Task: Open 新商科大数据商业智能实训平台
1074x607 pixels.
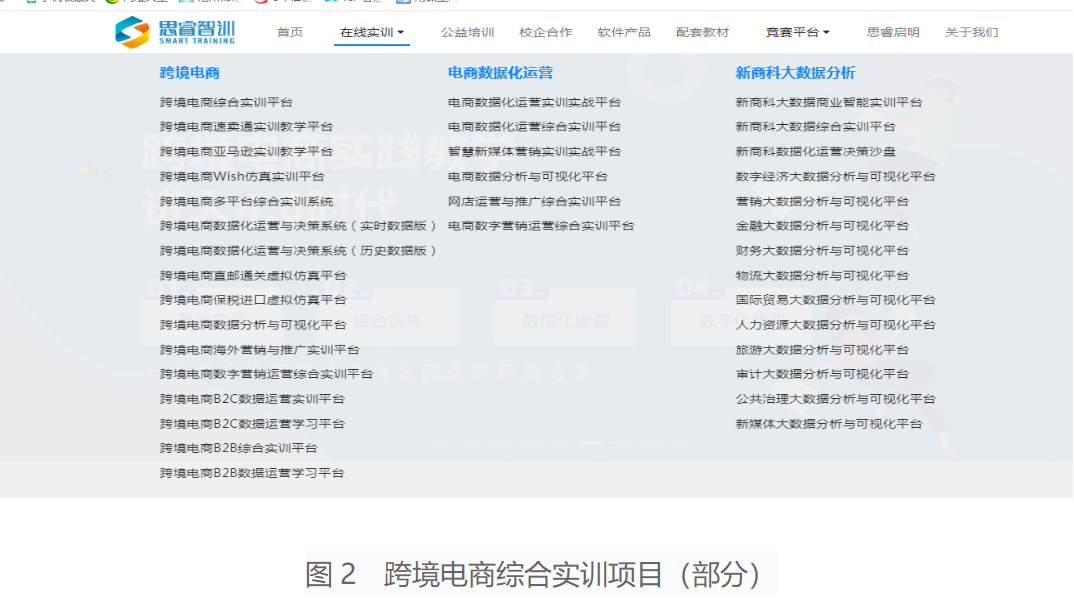Action: (x=829, y=102)
